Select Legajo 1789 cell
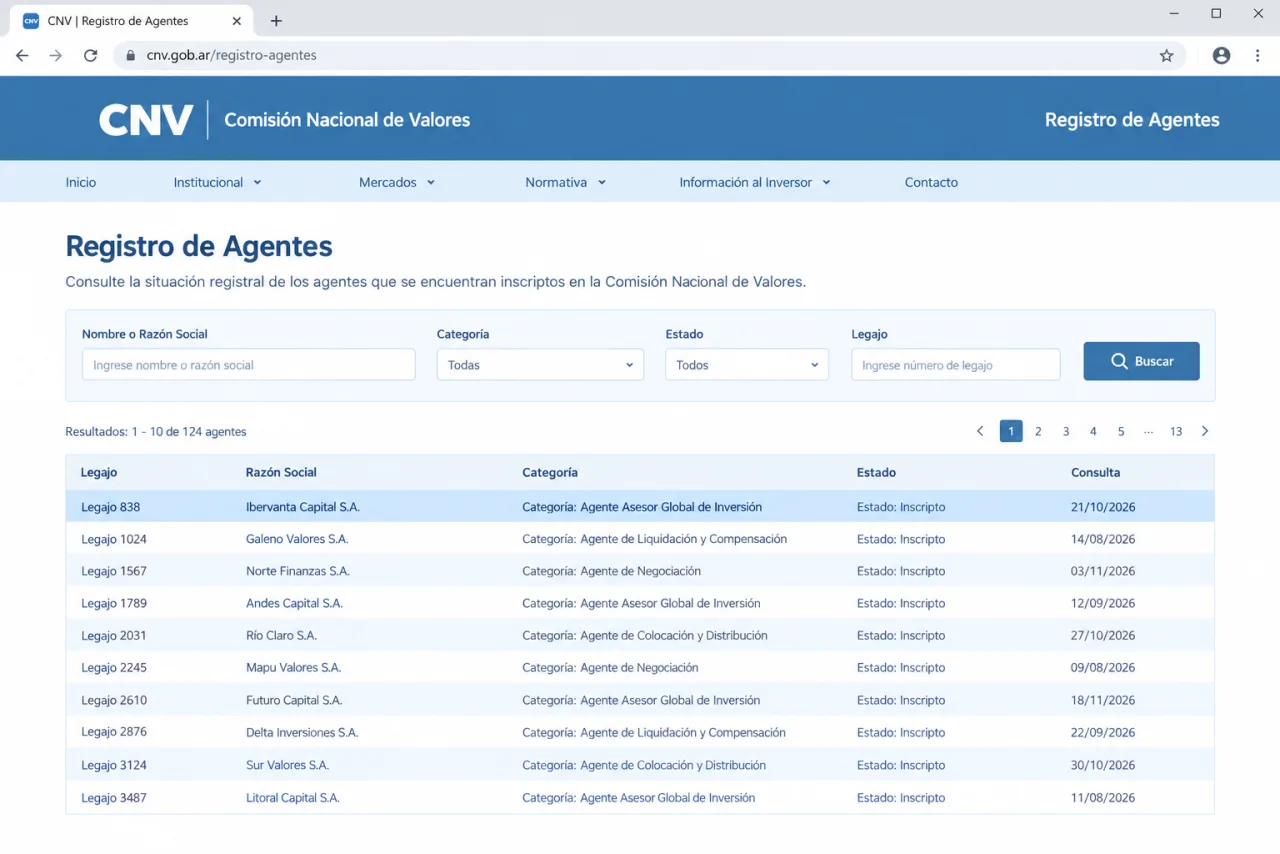The width and height of the screenshot is (1280, 854). coord(114,603)
